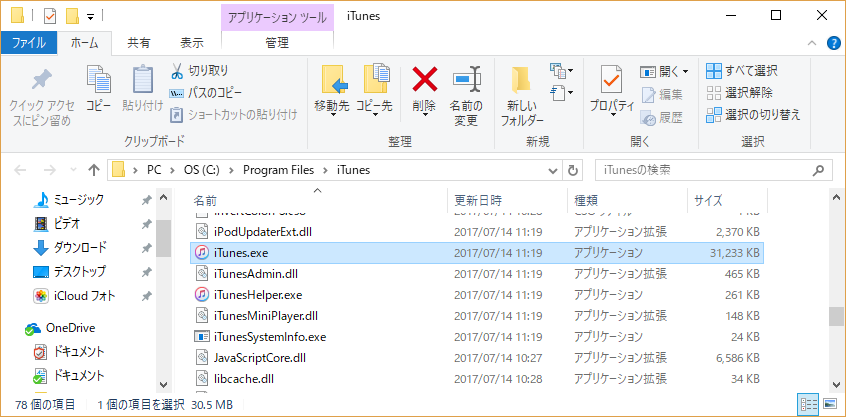Click the search magnifier icon
The height and width of the screenshot is (417, 846).
(818, 170)
